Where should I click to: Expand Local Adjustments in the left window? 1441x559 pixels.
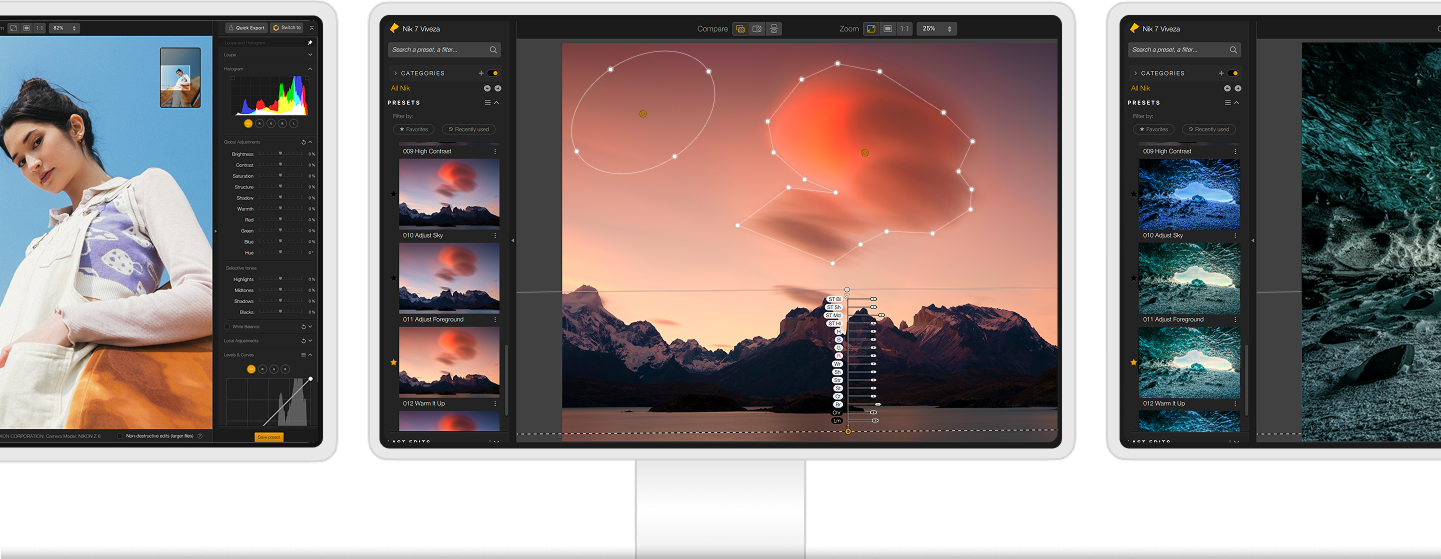coord(309,341)
